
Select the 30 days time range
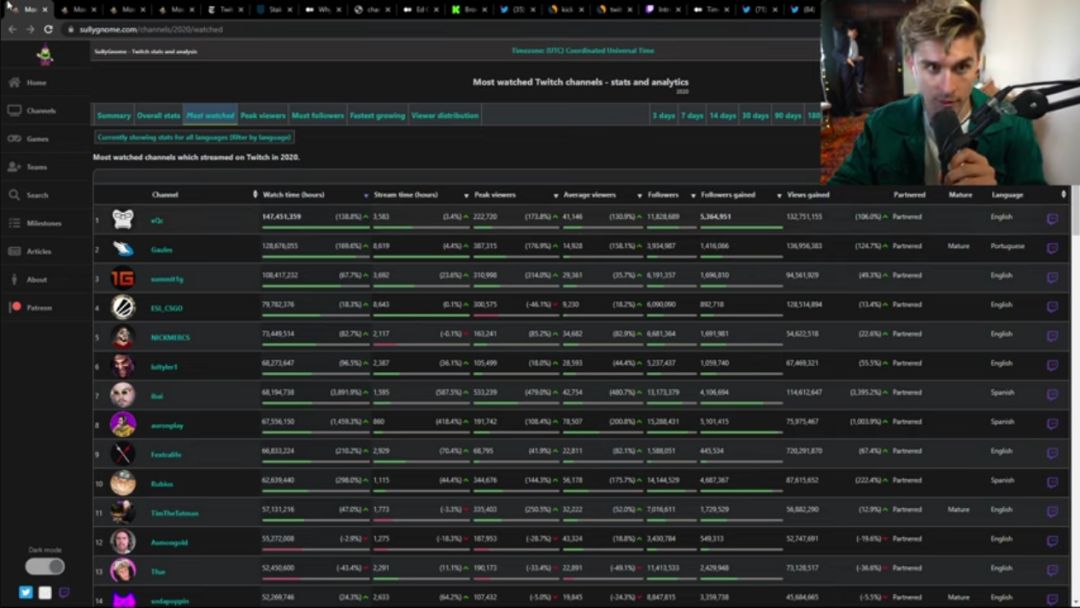tap(755, 116)
